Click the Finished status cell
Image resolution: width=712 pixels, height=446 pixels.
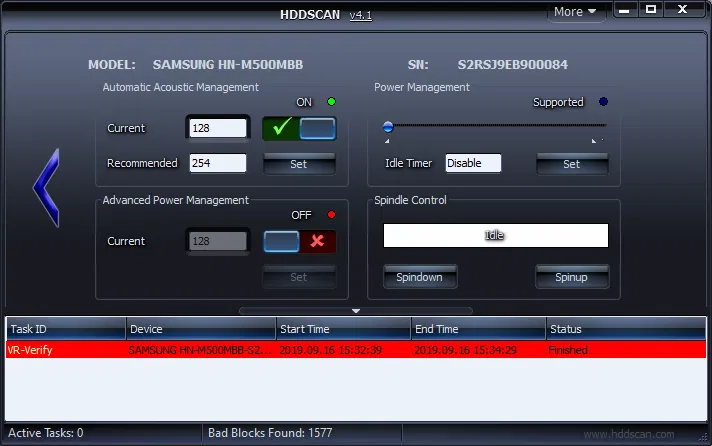568,350
